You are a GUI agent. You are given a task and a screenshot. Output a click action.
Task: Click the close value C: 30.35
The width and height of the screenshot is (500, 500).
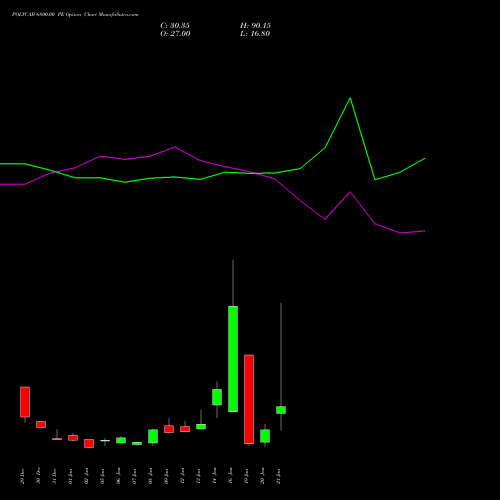[175, 26]
